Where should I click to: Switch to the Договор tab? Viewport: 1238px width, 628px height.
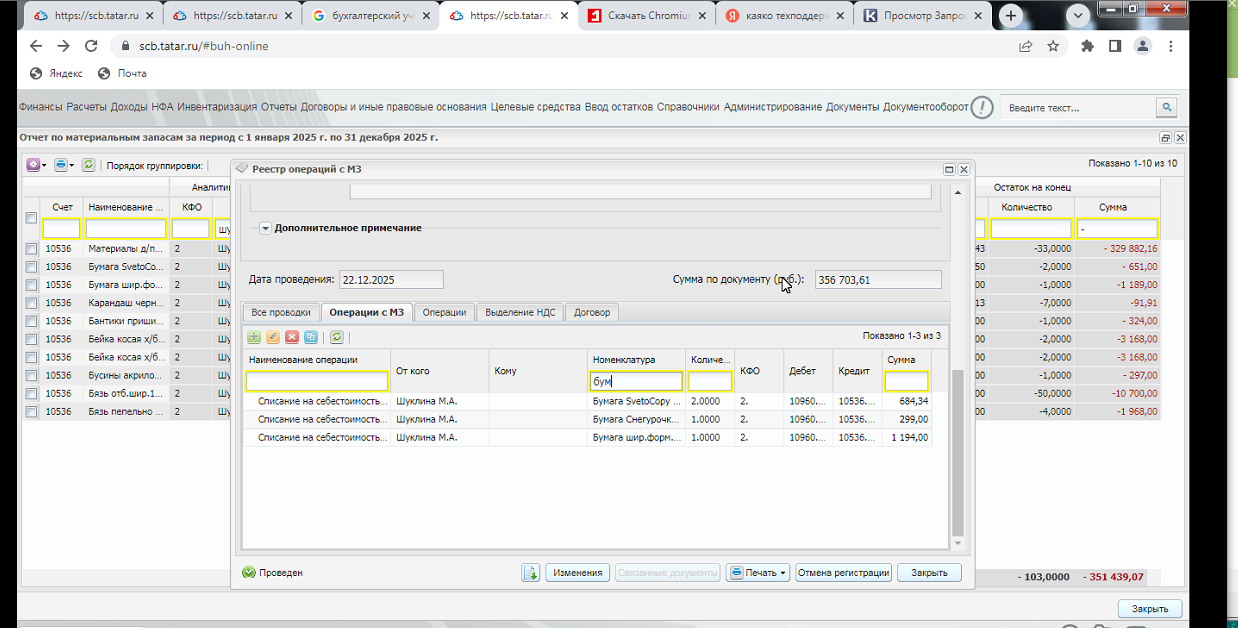click(x=592, y=312)
